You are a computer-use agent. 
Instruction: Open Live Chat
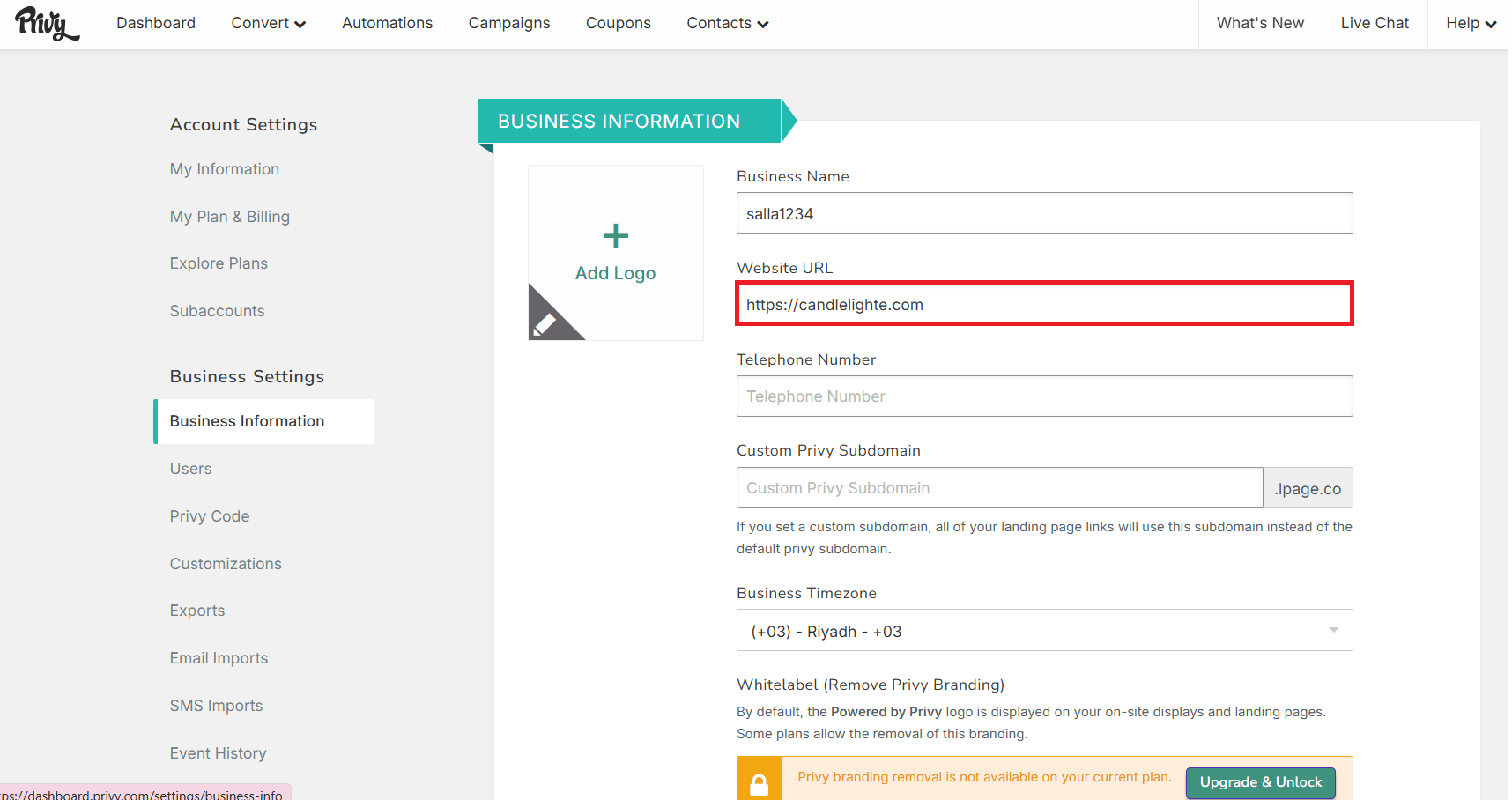click(x=1375, y=24)
